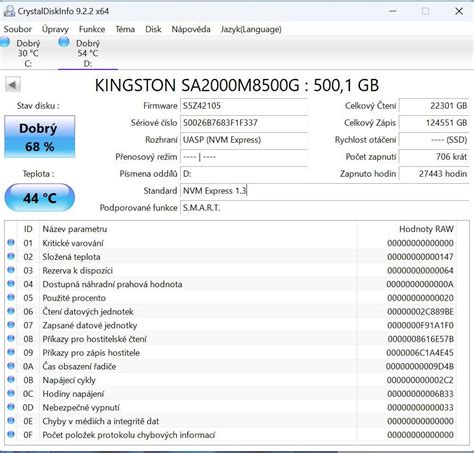Click the 44 °C temperature button

click(40, 198)
